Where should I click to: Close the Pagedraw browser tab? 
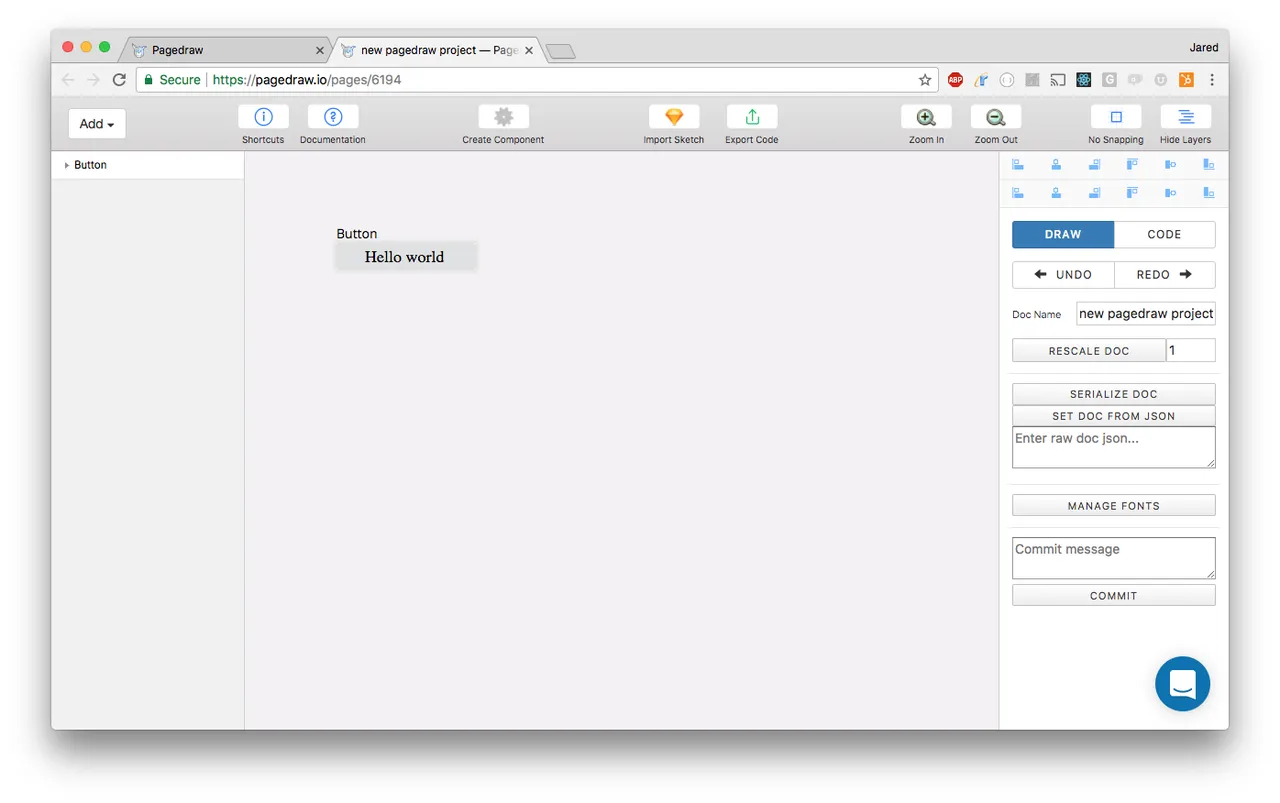click(320, 50)
